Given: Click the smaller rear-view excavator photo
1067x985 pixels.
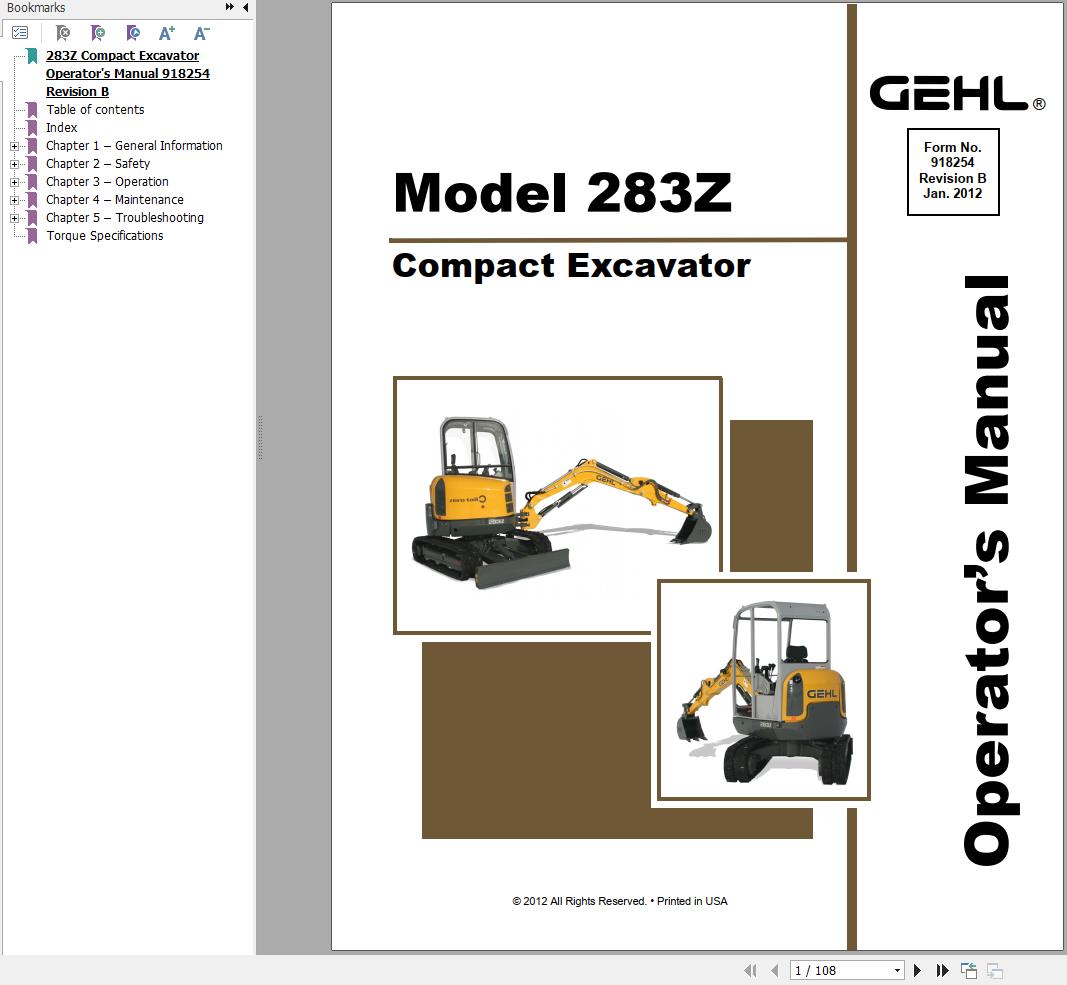Looking at the screenshot, I should (x=764, y=690).
